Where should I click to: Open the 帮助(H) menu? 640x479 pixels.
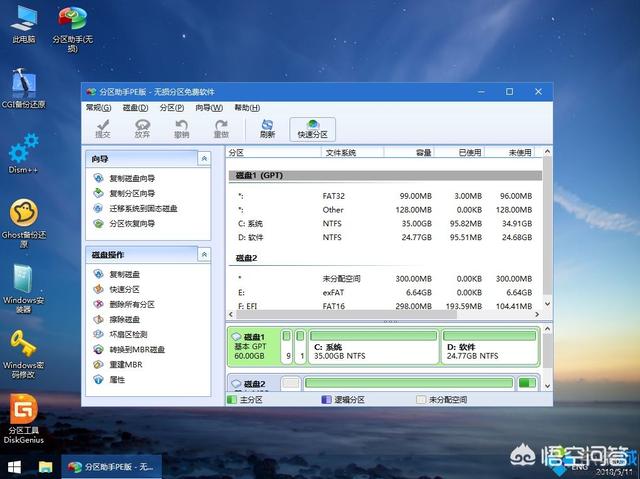pyautogui.click(x=247, y=107)
